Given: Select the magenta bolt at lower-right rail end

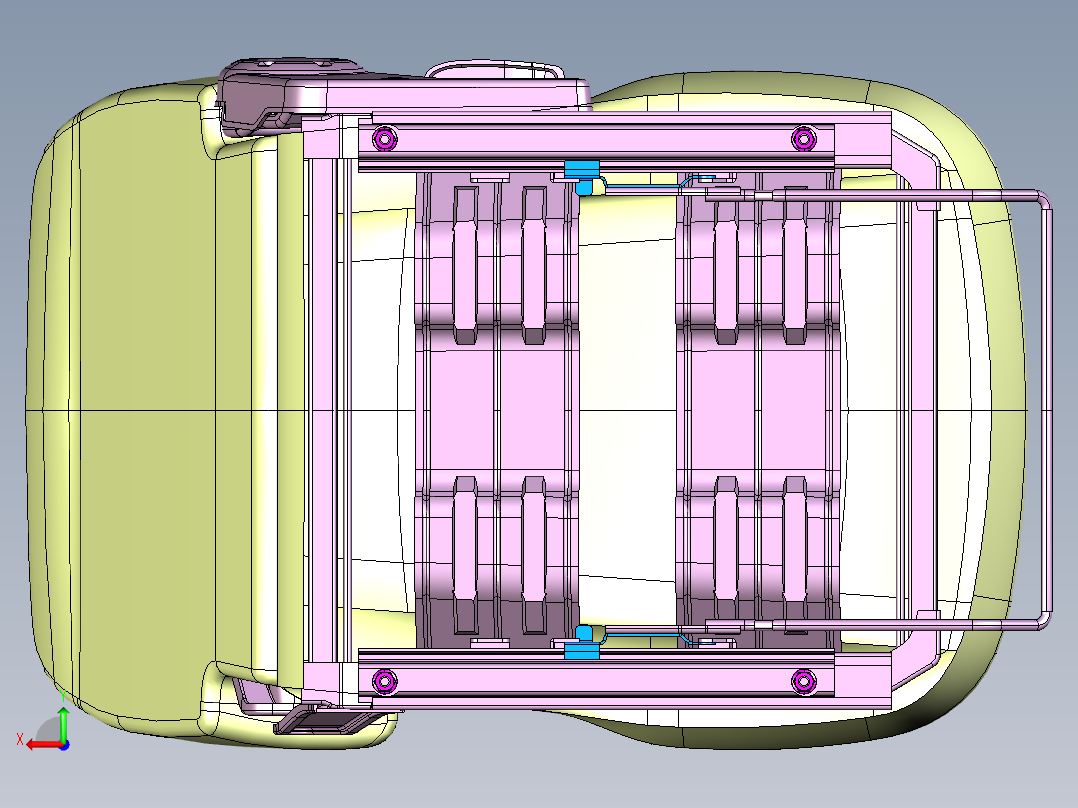Looking at the screenshot, I should [804, 681].
